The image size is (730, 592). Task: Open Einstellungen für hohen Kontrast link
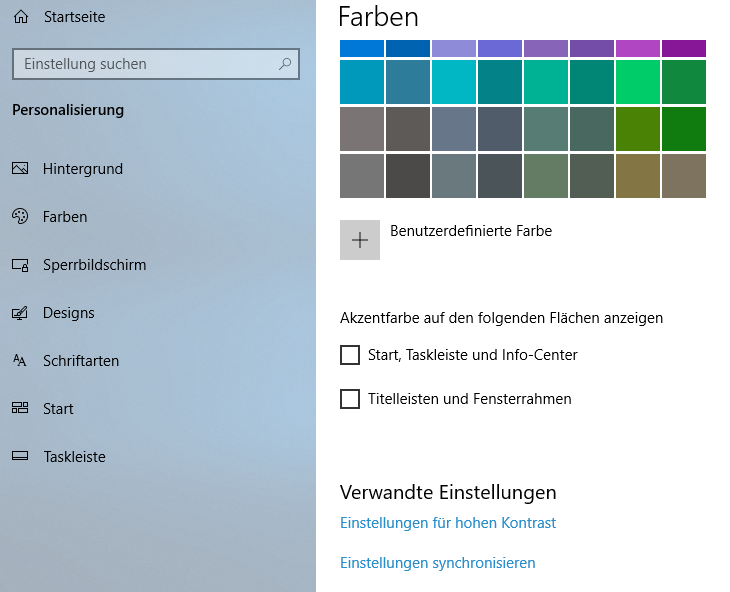click(x=448, y=523)
